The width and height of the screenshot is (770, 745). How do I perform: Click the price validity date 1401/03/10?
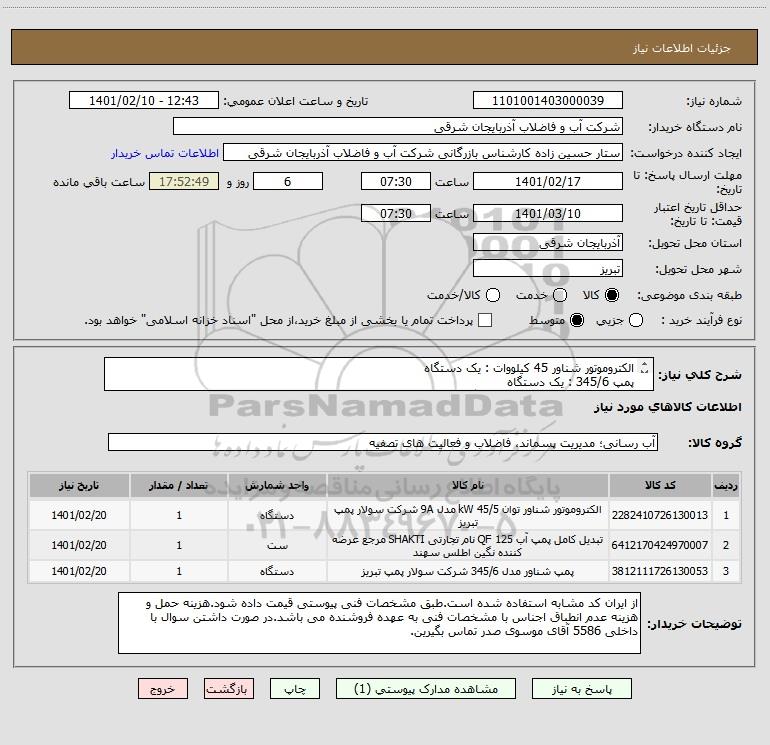pos(548,213)
